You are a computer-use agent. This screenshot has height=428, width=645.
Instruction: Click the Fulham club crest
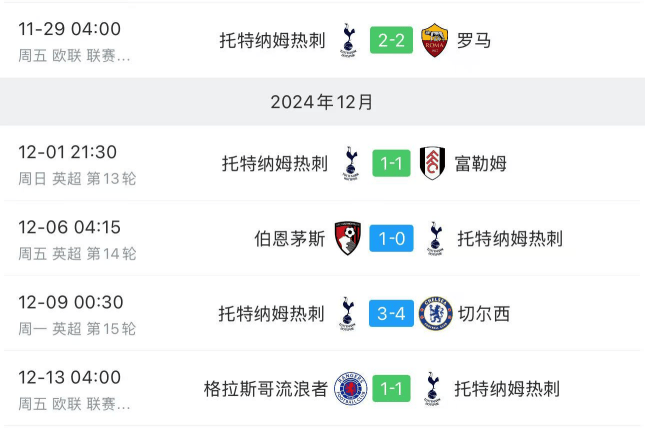pos(432,163)
